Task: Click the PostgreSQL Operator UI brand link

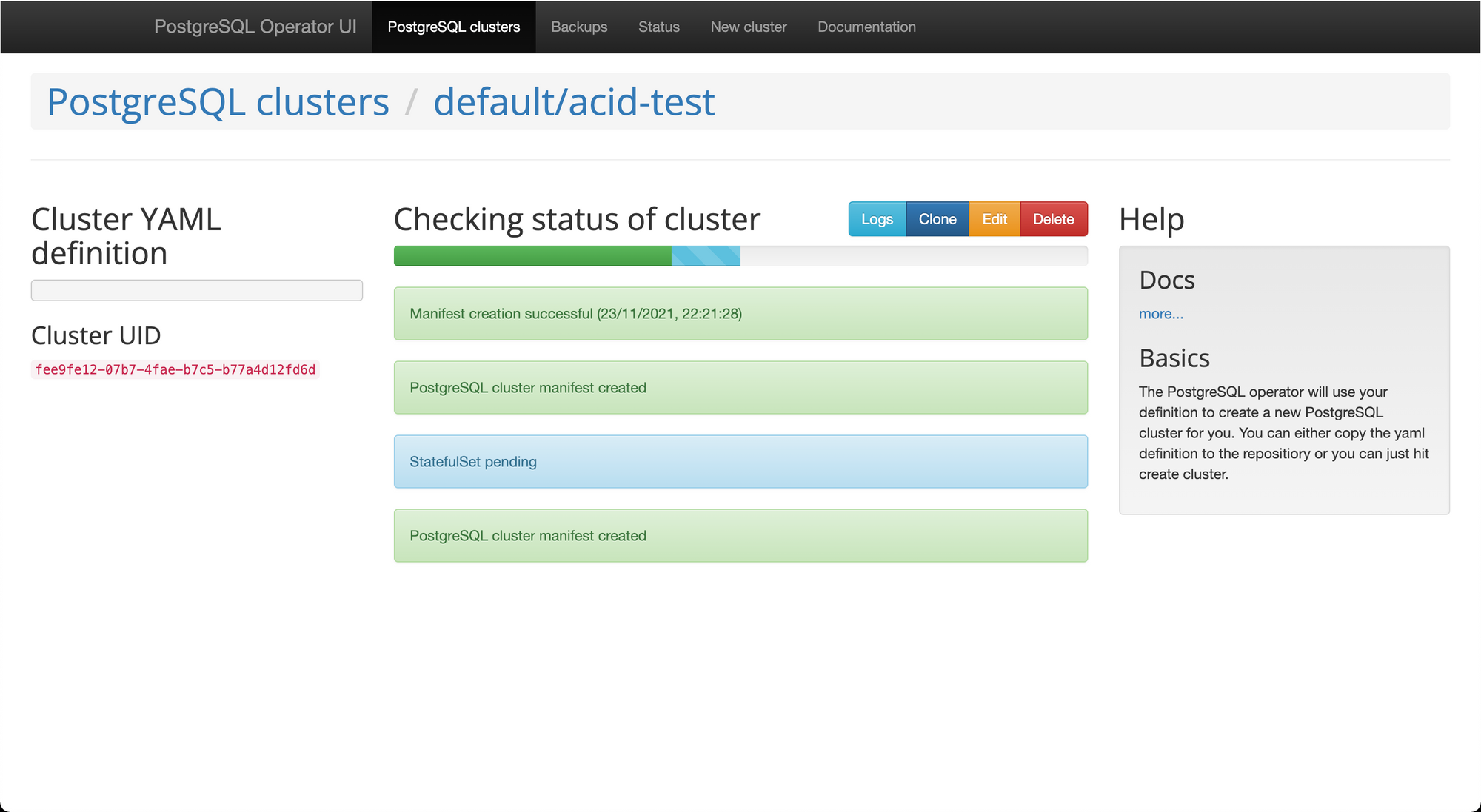Action: point(255,27)
